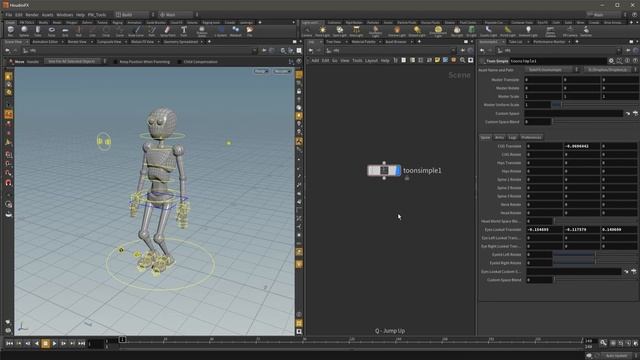This screenshot has height=360, width=640.
Task: Select the Spray Paint shelf tool
Action: click(x=167, y=31)
